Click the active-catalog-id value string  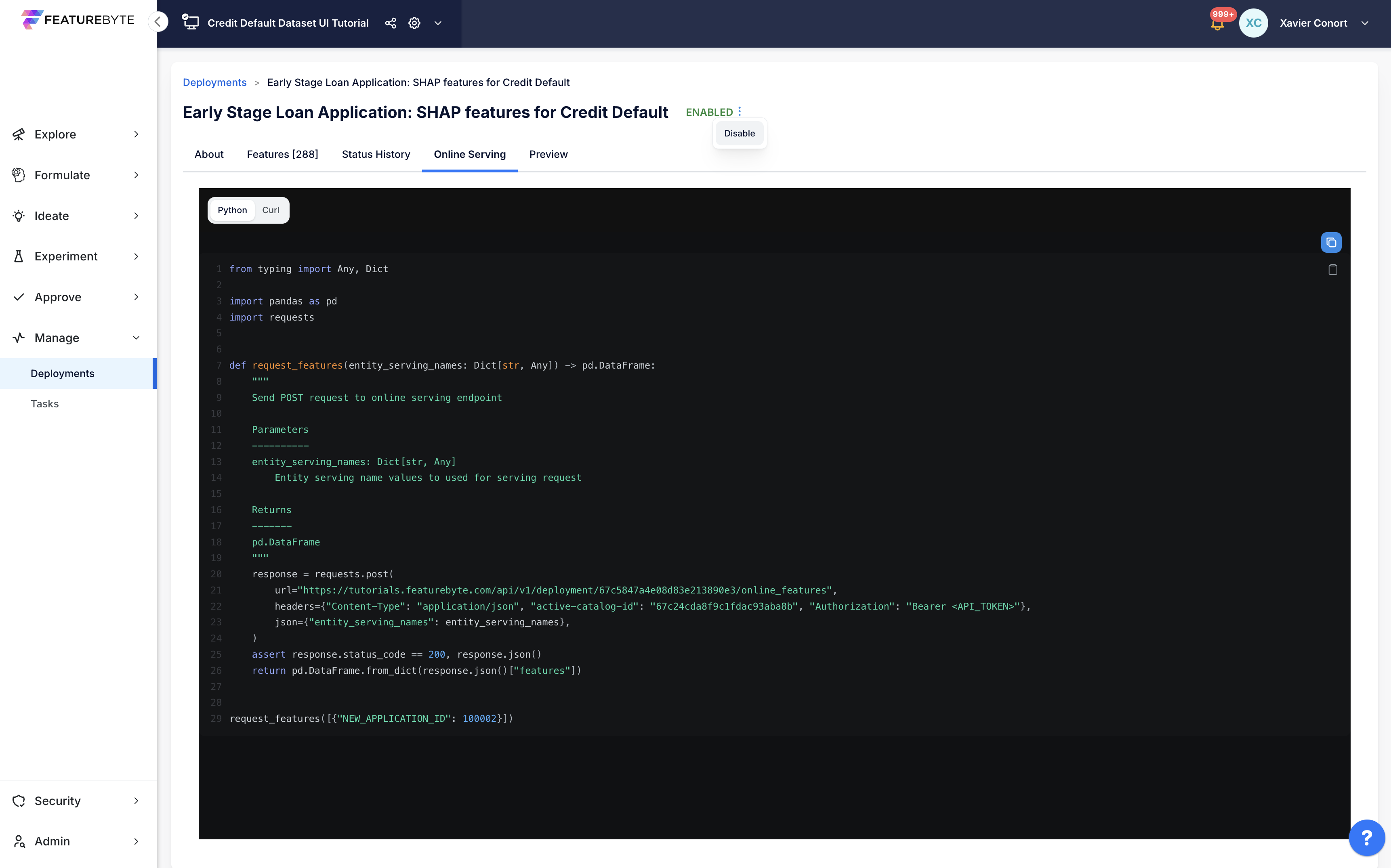pos(724,606)
